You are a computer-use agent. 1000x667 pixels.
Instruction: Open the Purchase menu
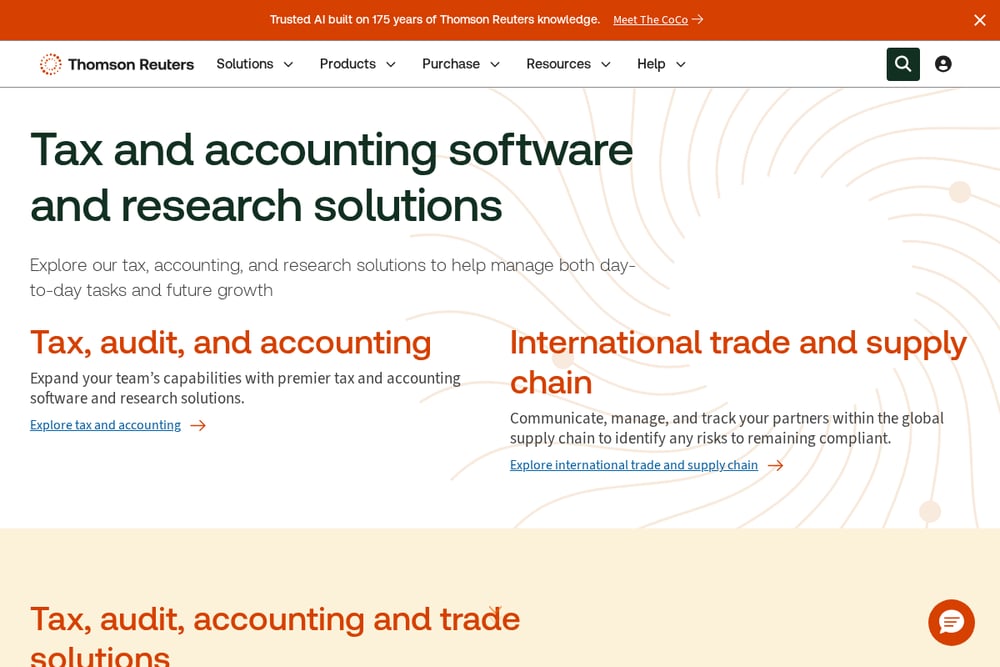click(451, 64)
